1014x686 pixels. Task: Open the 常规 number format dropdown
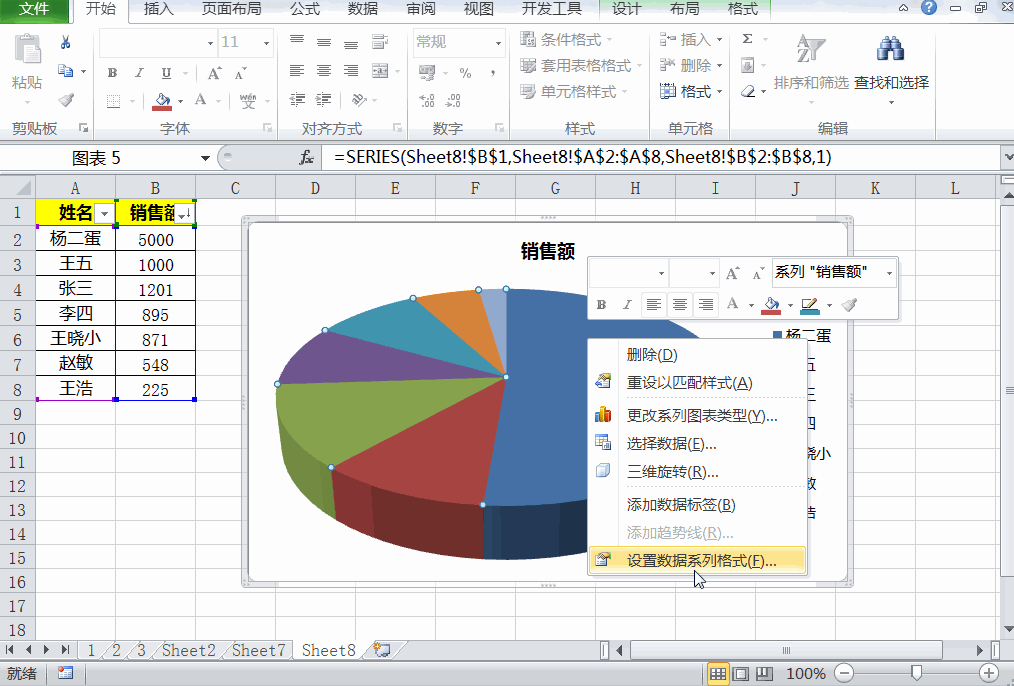point(500,43)
